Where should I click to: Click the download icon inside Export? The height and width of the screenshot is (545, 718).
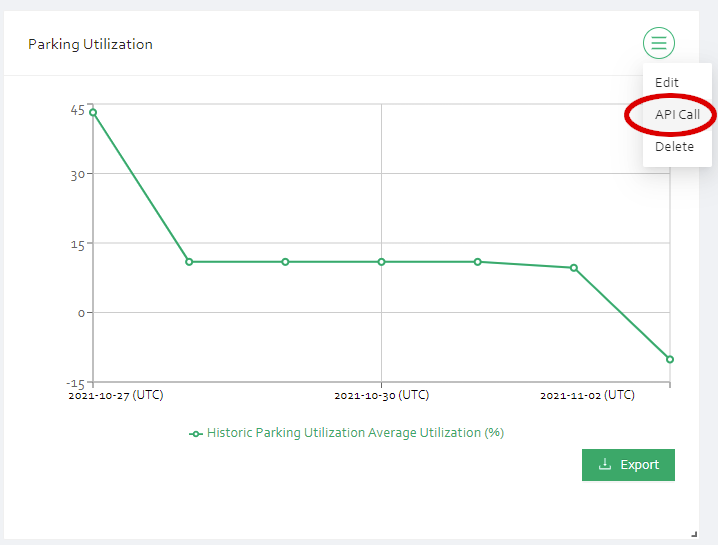coord(605,464)
